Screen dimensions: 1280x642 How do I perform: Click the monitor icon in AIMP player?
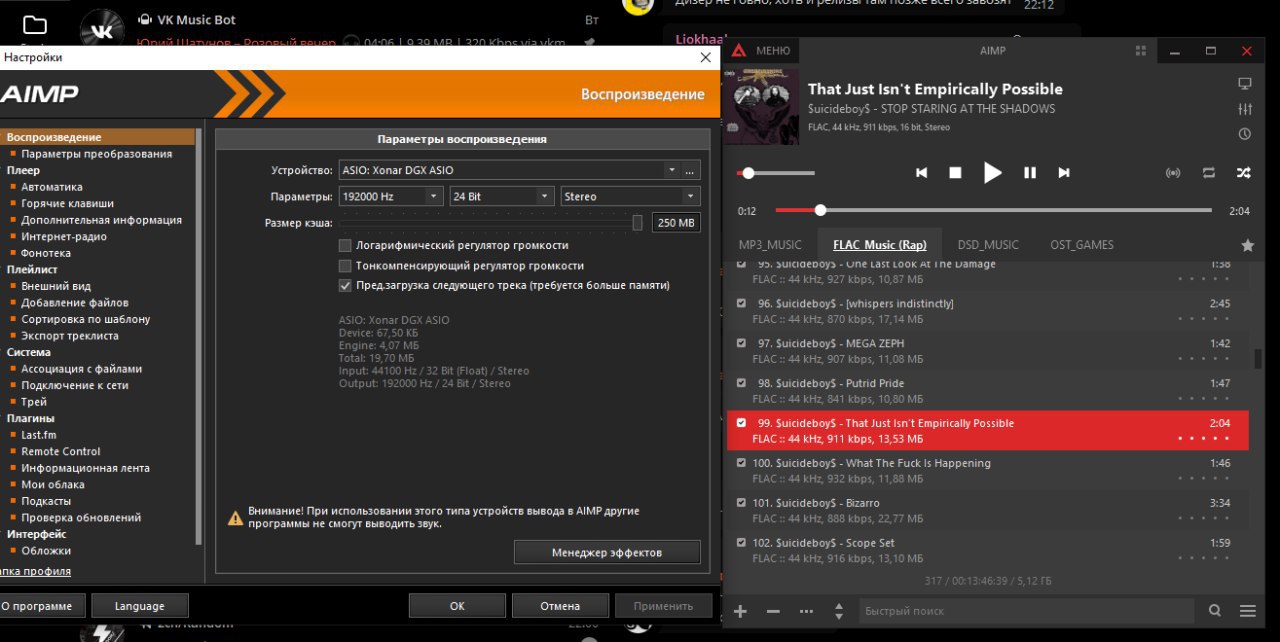coord(1245,84)
